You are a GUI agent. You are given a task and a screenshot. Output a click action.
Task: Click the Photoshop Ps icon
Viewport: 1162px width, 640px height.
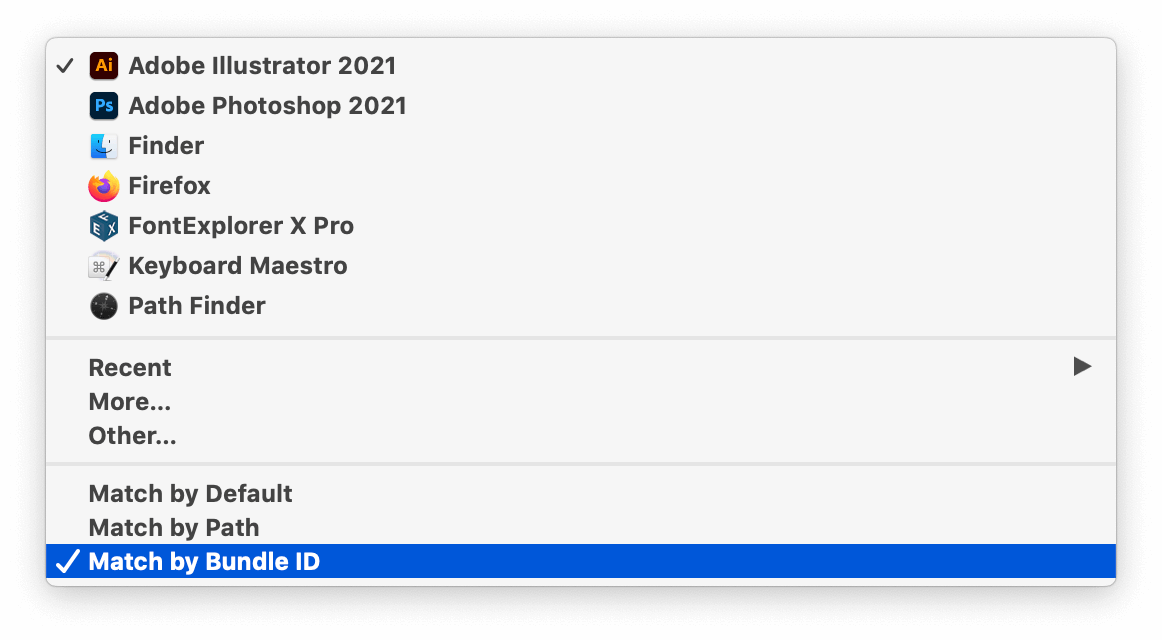[x=104, y=106]
